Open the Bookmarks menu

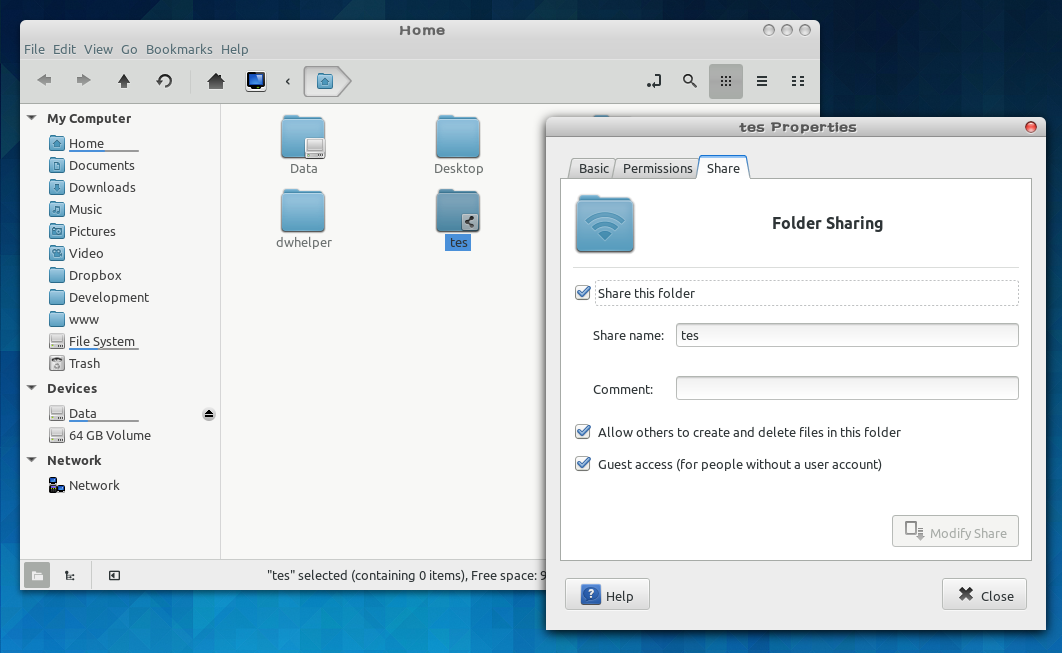click(179, 49)
